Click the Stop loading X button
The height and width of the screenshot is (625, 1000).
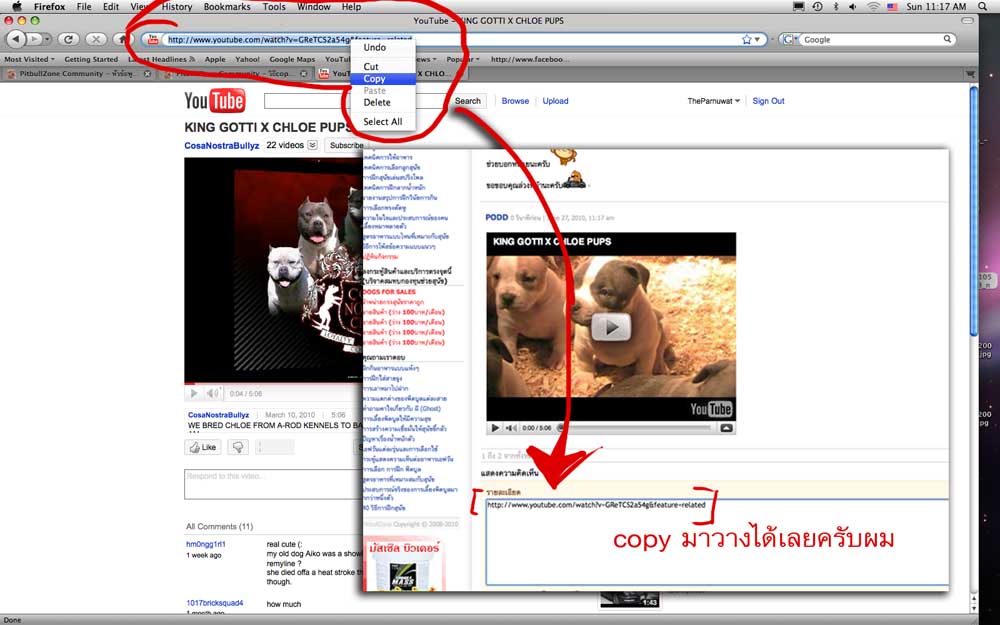point(96,40)
